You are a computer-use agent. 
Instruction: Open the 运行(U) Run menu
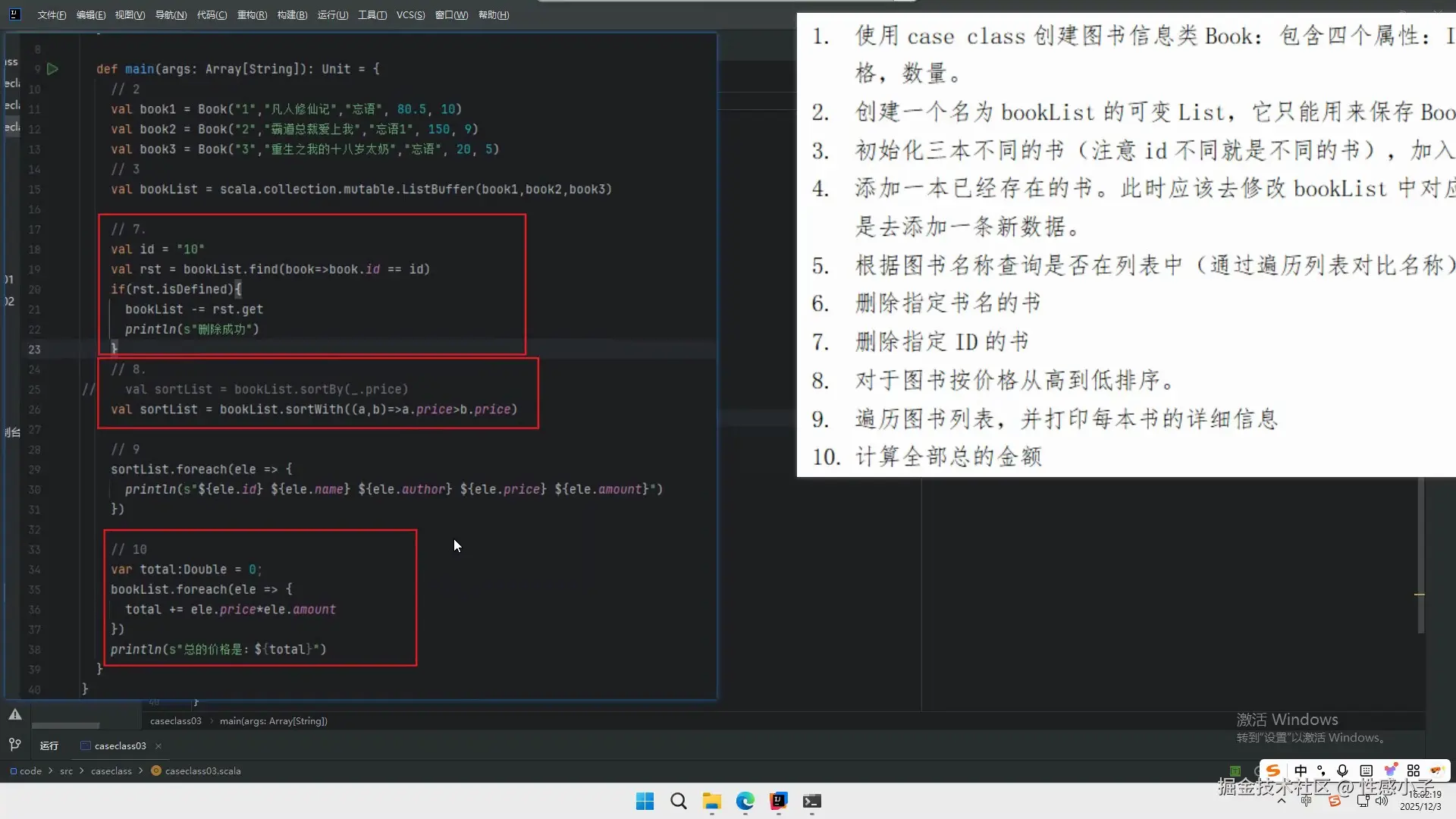click(x=332, y=15)
